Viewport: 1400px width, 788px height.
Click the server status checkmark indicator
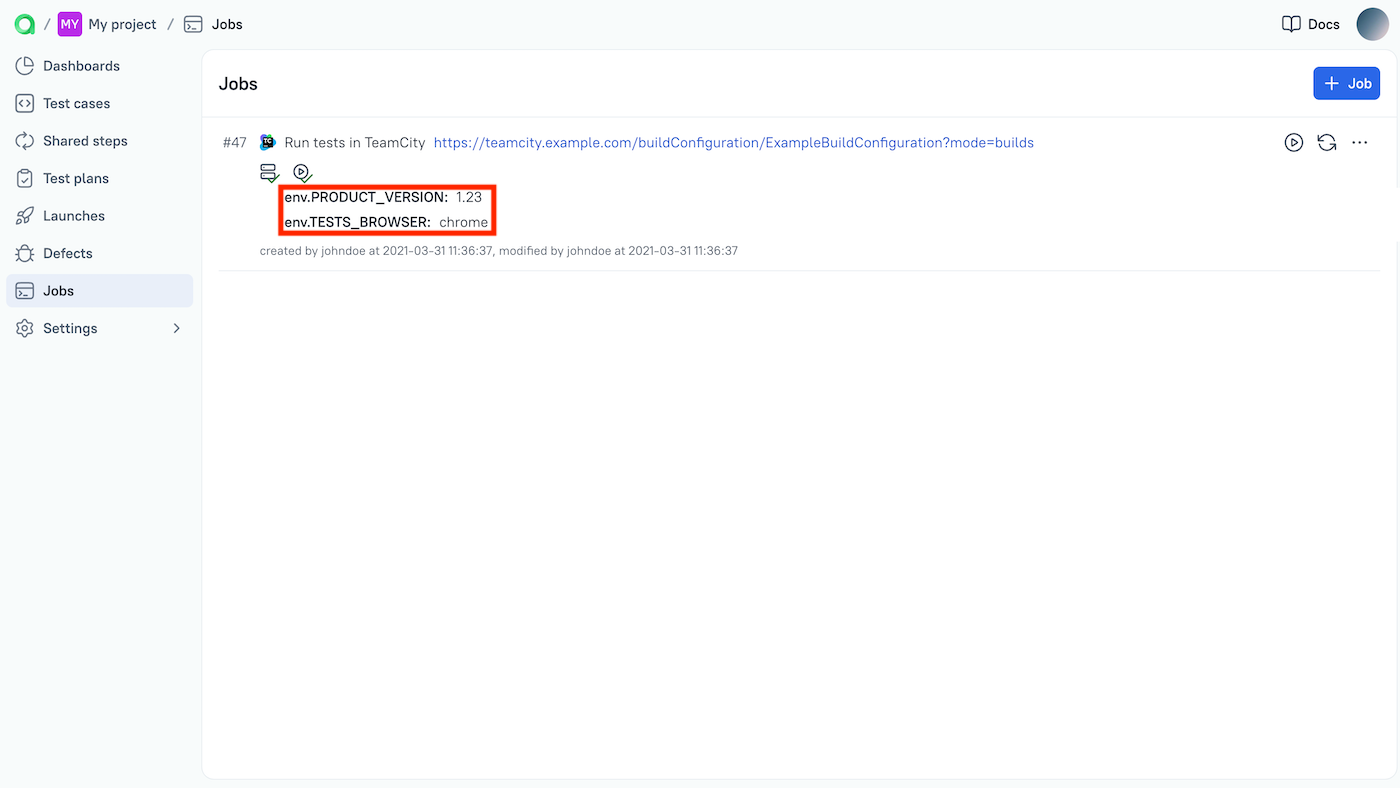pyautogui.click(x=269, y=172)
